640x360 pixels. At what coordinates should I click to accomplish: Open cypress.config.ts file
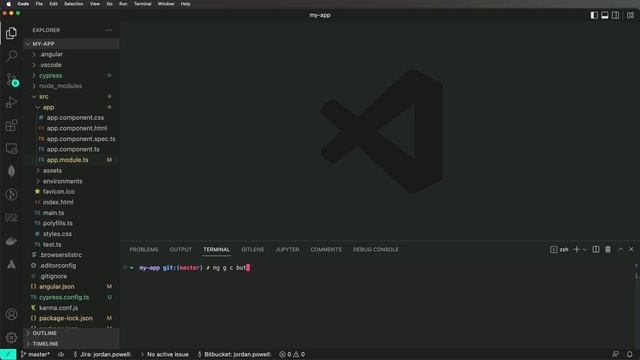pos(71,297)
